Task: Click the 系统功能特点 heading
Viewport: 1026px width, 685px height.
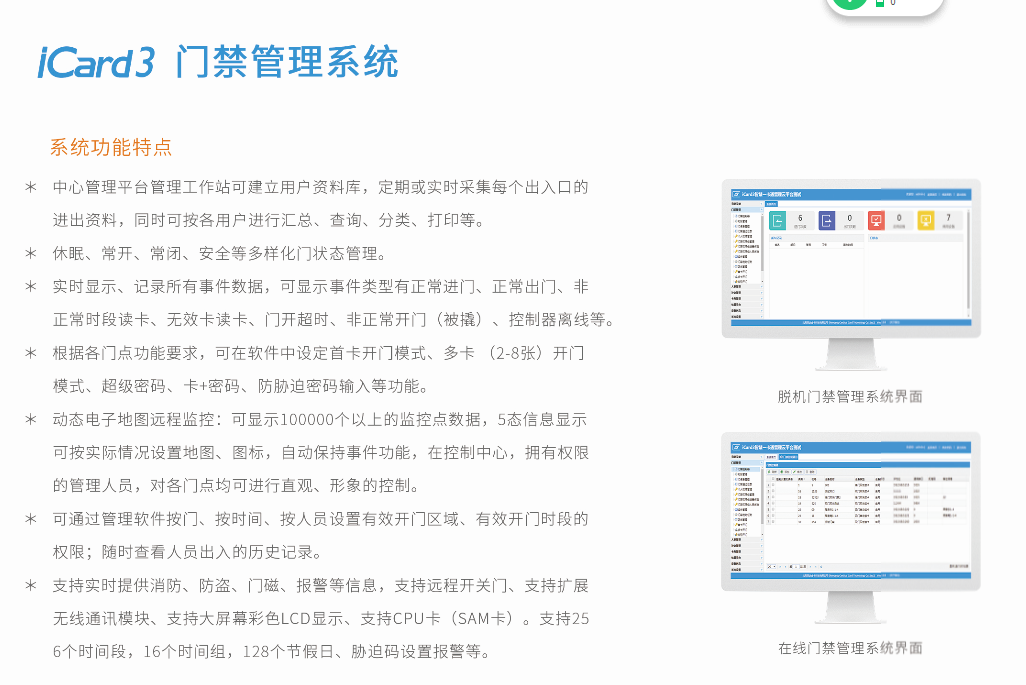Action: 111,147
